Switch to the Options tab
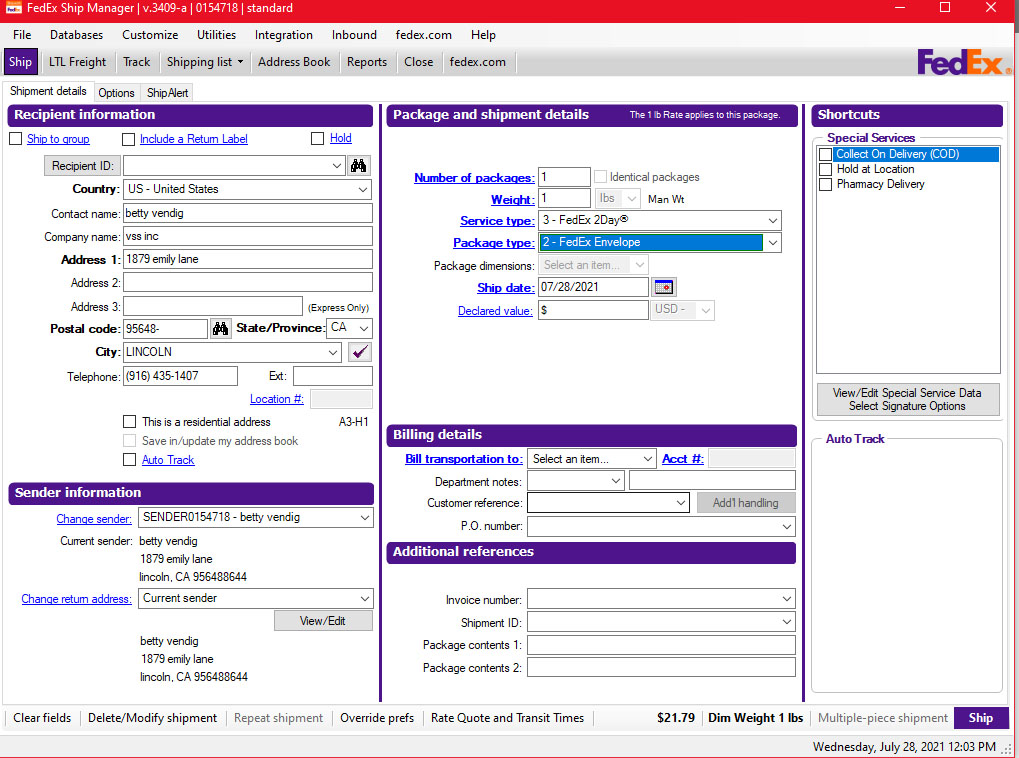Screen dimensions: 1019x758 [x=116, y=93]
